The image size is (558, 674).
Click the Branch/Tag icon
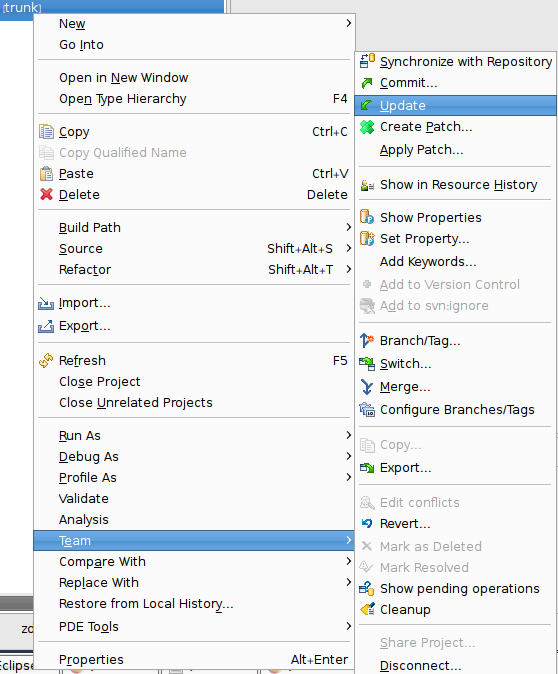coord(367,340)
